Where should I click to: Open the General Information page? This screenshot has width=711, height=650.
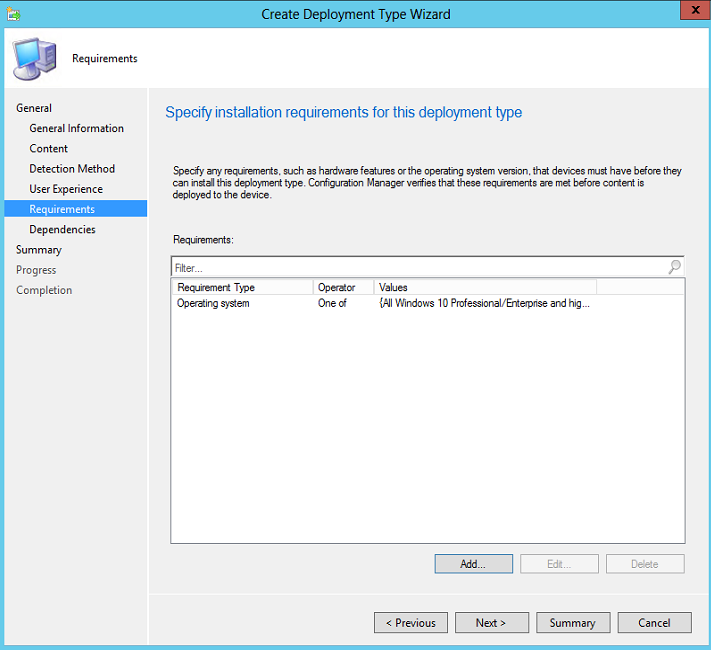[x=76, y=128]
